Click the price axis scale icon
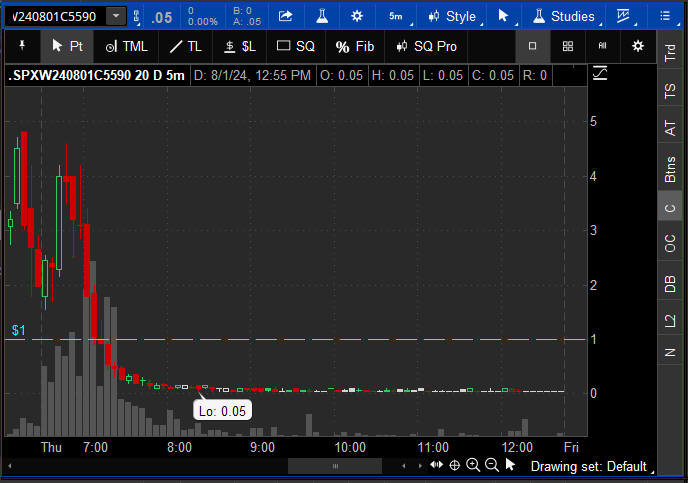This screenshot has height=483, width=688. (600, 74)
